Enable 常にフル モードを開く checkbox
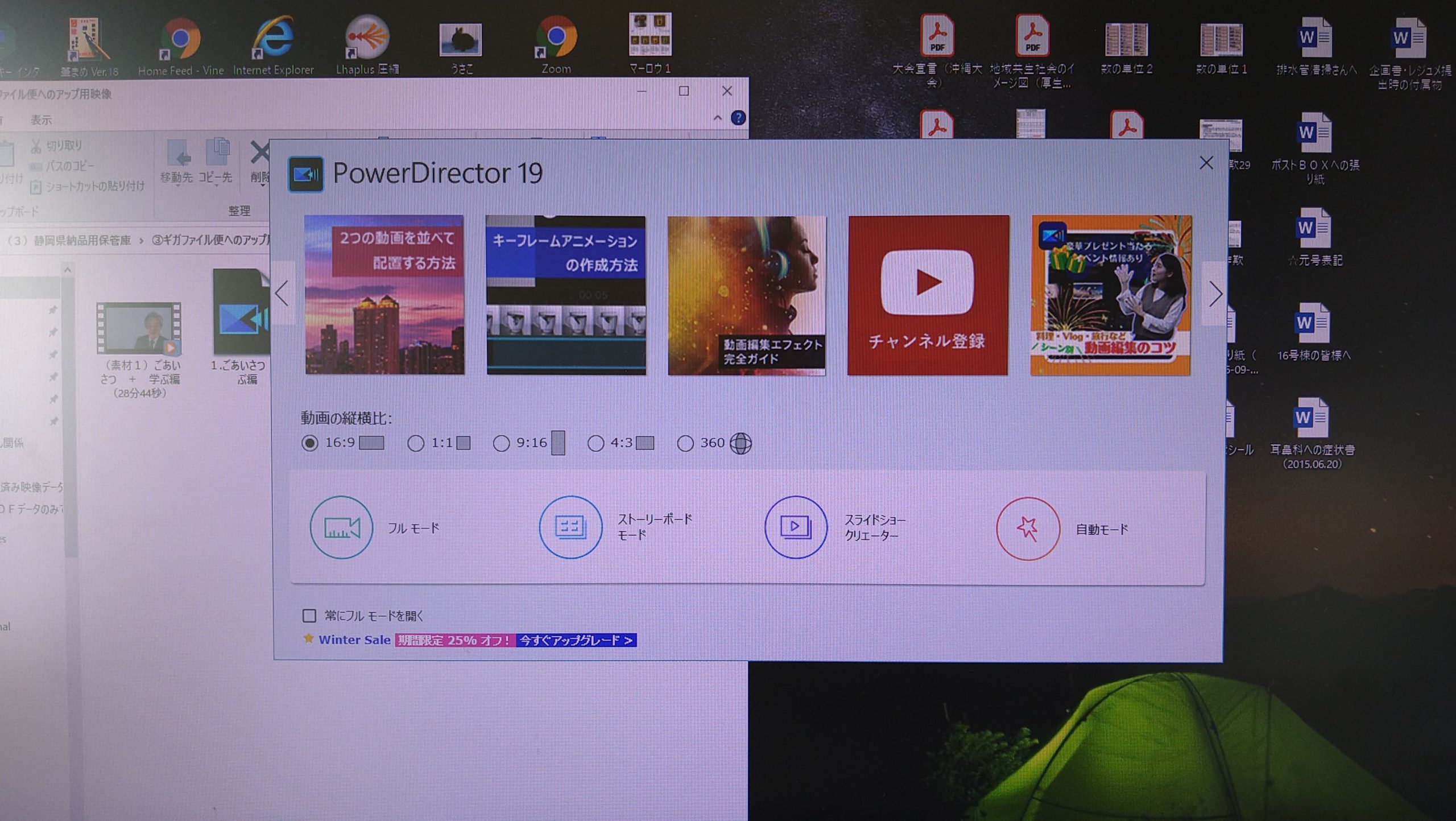Image resolution: width=1456 pixels, height=821 pixels. tap(309, 615)
